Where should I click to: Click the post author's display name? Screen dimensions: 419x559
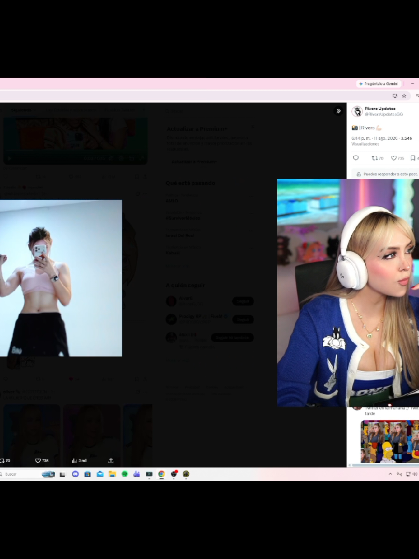click(x=380, y=108)
